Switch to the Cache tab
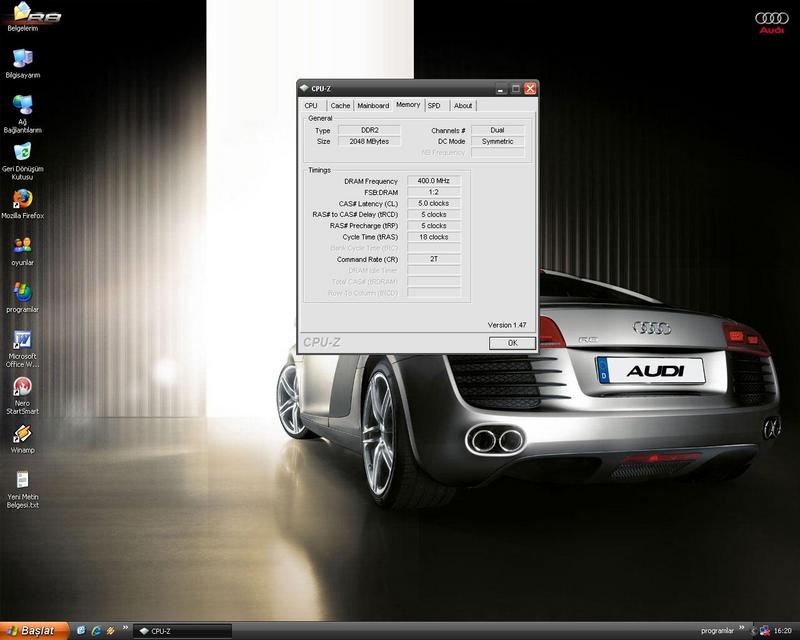 tap(340, 106)
